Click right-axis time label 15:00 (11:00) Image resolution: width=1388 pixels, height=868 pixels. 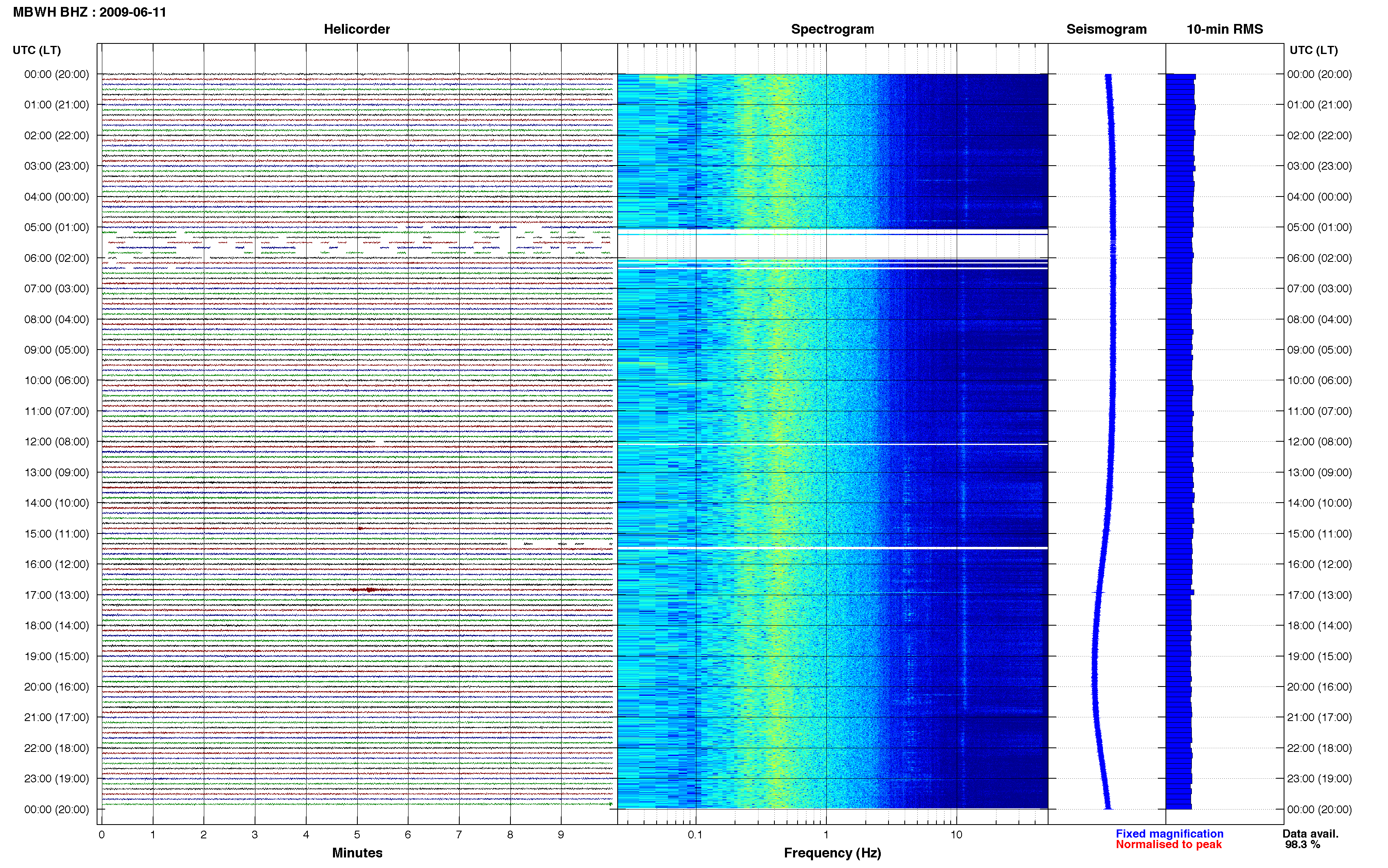pyautogui.click(x=1319, y=534)
